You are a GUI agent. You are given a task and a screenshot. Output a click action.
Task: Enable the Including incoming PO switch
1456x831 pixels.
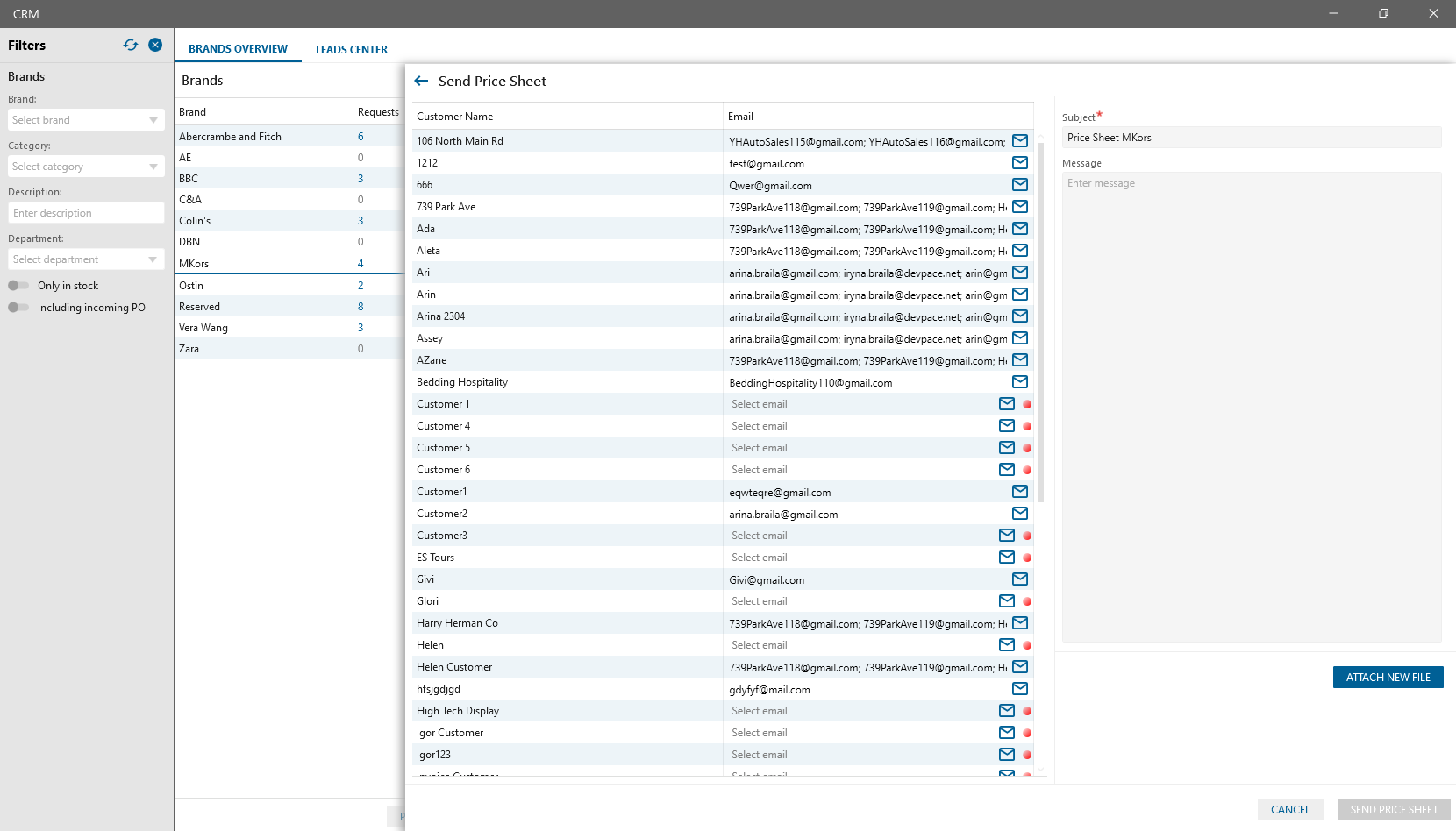pos(18,308)
